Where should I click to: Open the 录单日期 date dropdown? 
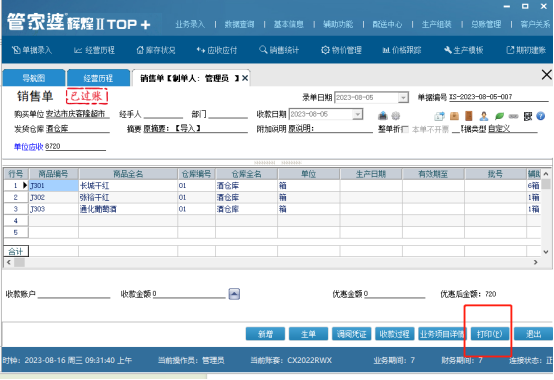click(403, 97)
